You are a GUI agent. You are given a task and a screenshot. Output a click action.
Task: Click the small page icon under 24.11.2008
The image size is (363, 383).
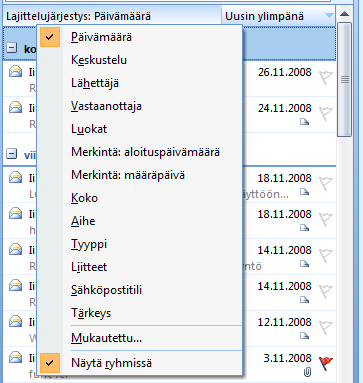pos(304,122)
